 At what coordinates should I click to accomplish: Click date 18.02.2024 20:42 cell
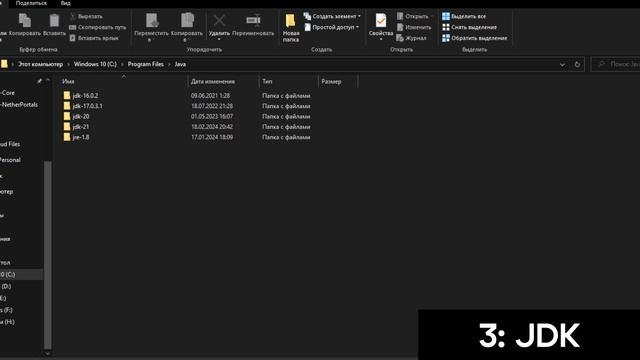point(212,127)
